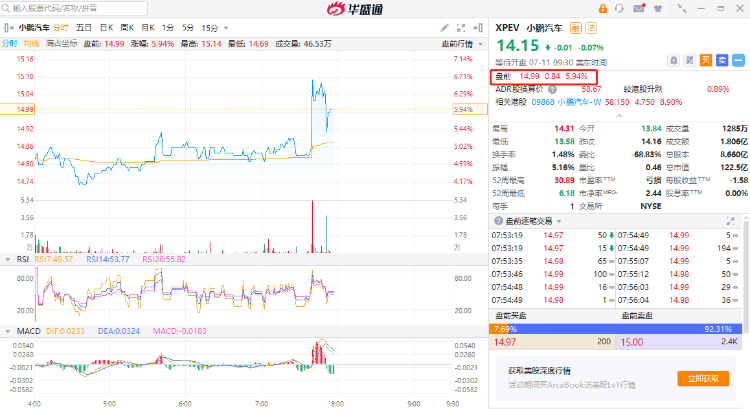Switch to 分时 chart tab
Image resolution: width=750 pixels, height=409 pixels.
click(61, 28)
